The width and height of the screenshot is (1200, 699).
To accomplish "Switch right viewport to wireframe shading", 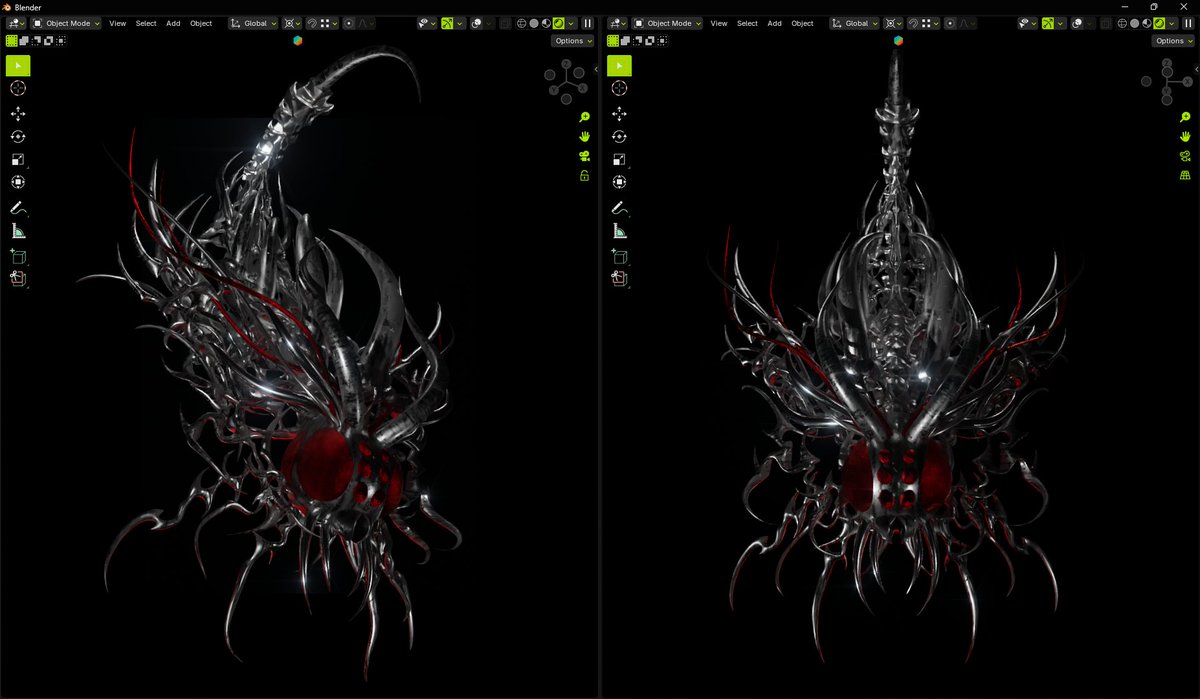I will click(x=1122, y=23).
